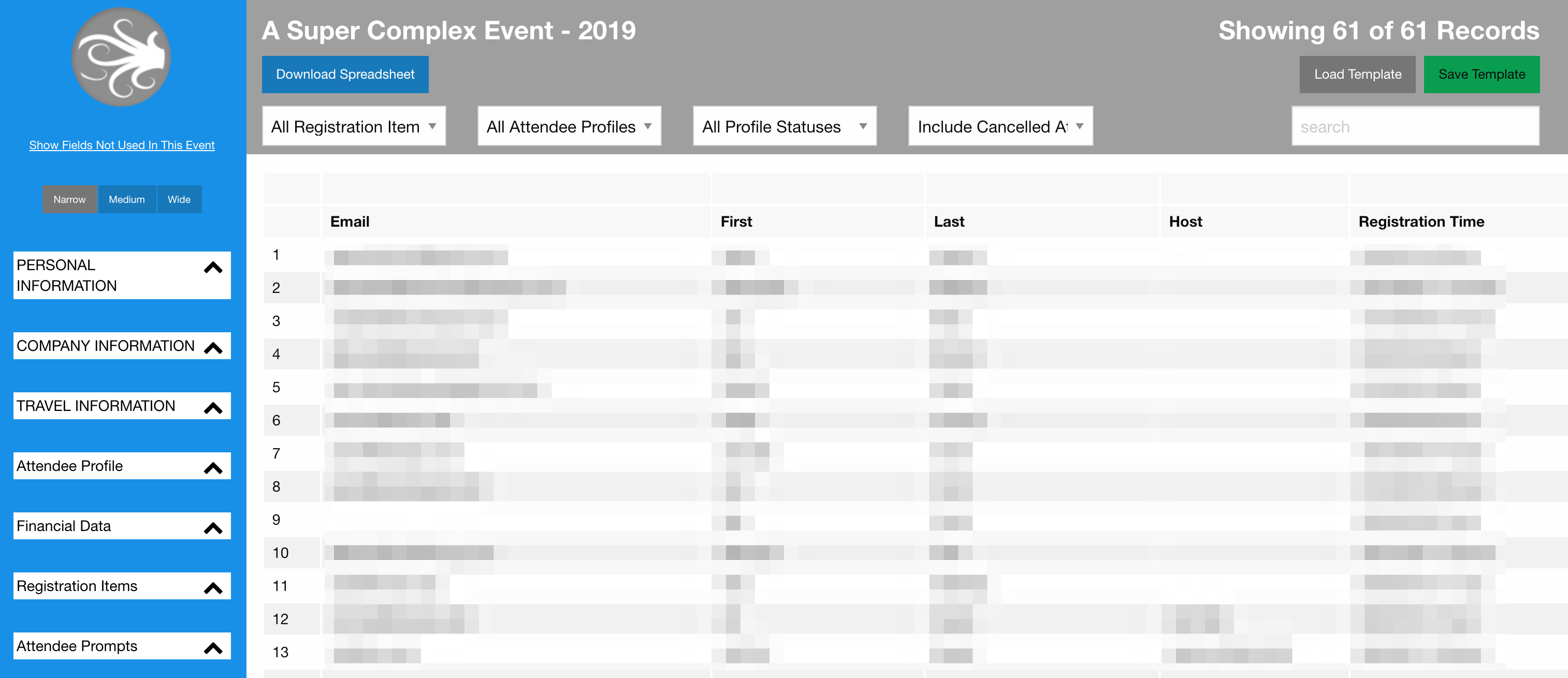Screen dimensions: 1568x678
Task: Select Narrow column width
Action: pyautogui.click(x=69, y=199)
